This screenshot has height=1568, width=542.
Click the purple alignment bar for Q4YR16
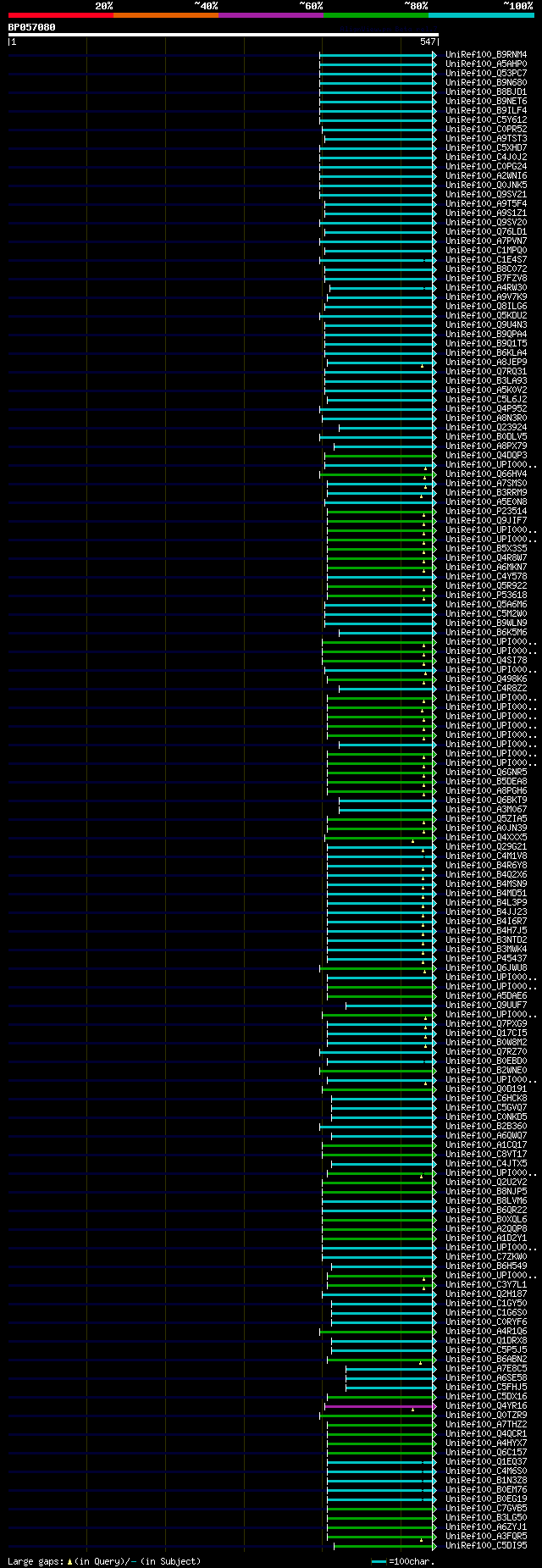(x=380, y=1405)
